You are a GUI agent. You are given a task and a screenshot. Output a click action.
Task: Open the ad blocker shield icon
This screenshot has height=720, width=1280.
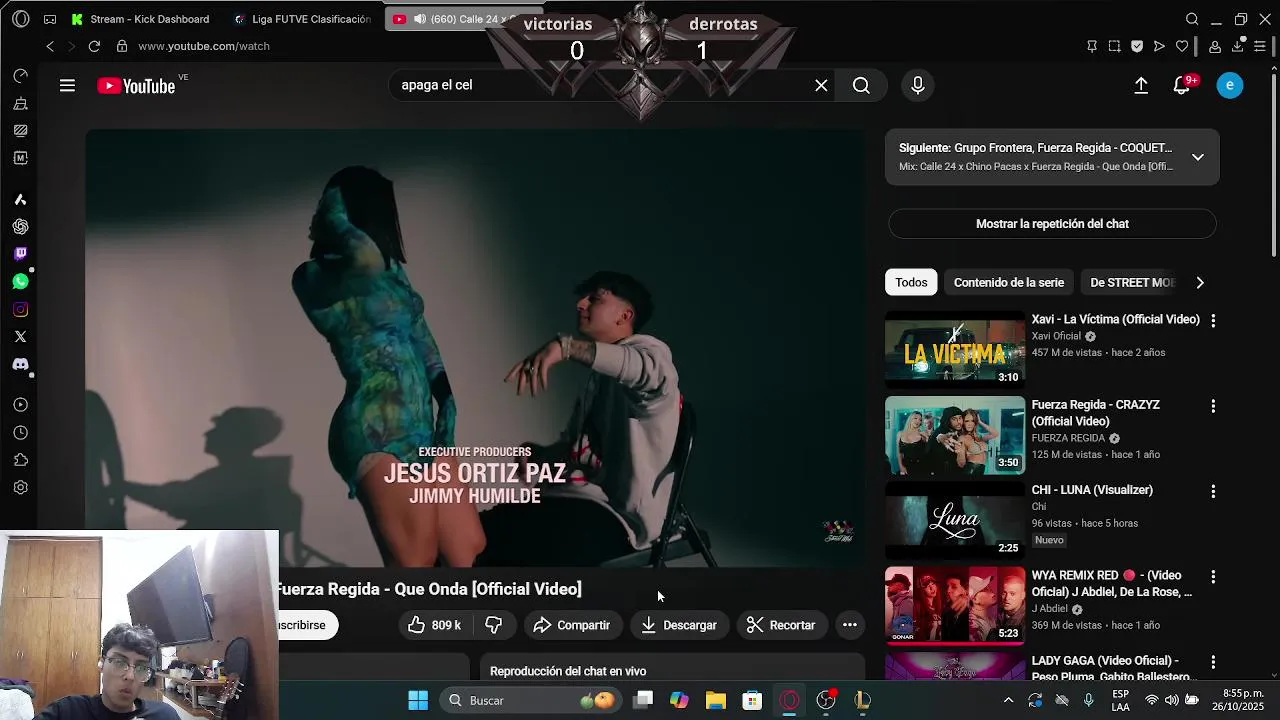[1137, 46]
